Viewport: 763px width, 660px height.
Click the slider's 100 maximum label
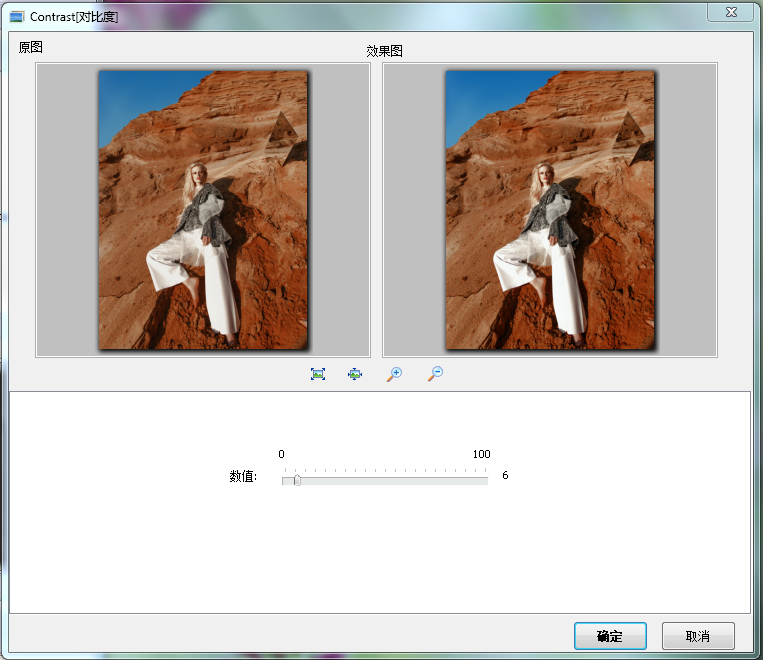(481, 454)
